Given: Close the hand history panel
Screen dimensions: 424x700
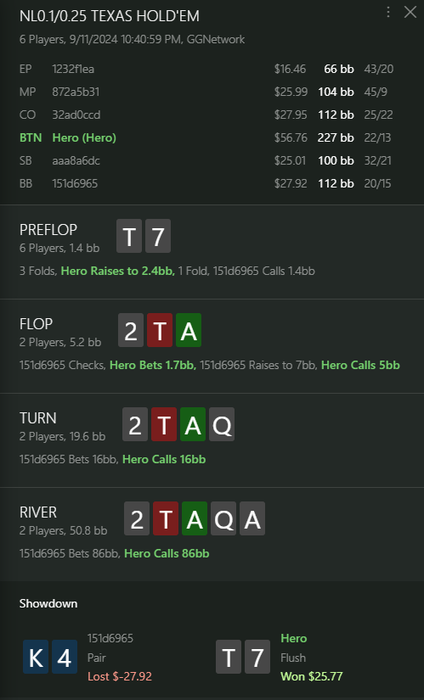Looking at the screenshot, I should tap(410, 12).
